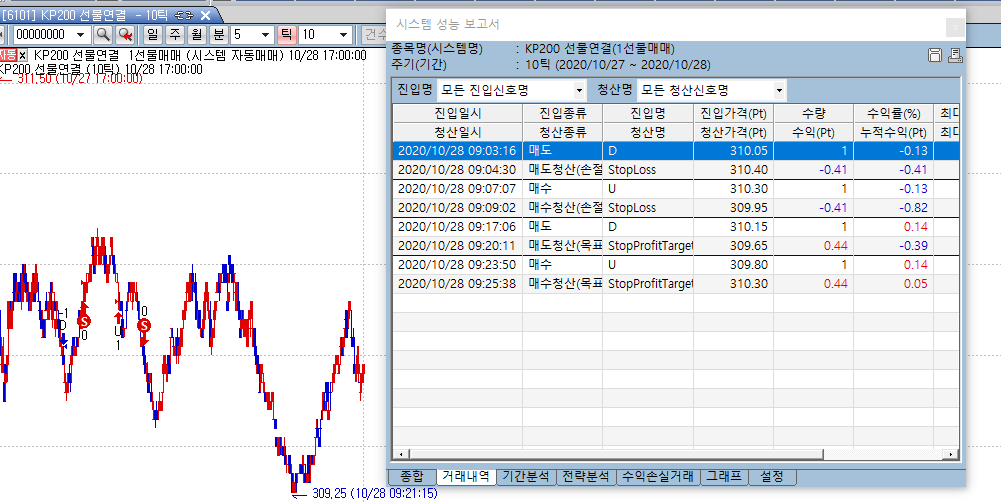This screenshot has width=1001, height=503.
Task: Switch to the 기간분석 tab
Action: coord(526,476)
